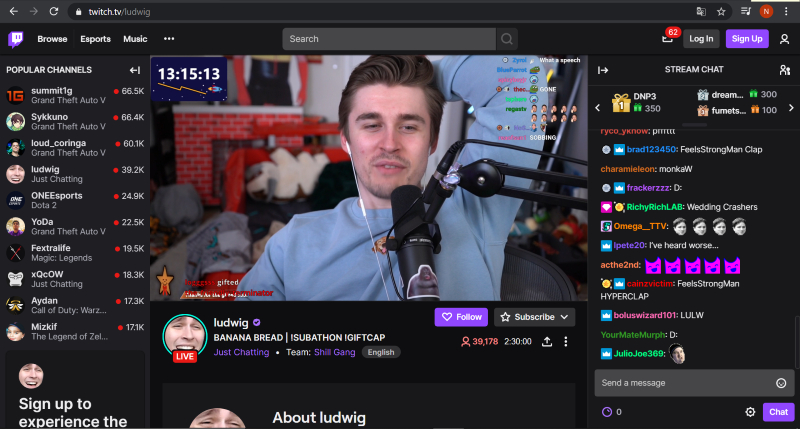800x429 pixels.
Task: Open ONEEsports channel in sidebar
Action: coord(75,200)
